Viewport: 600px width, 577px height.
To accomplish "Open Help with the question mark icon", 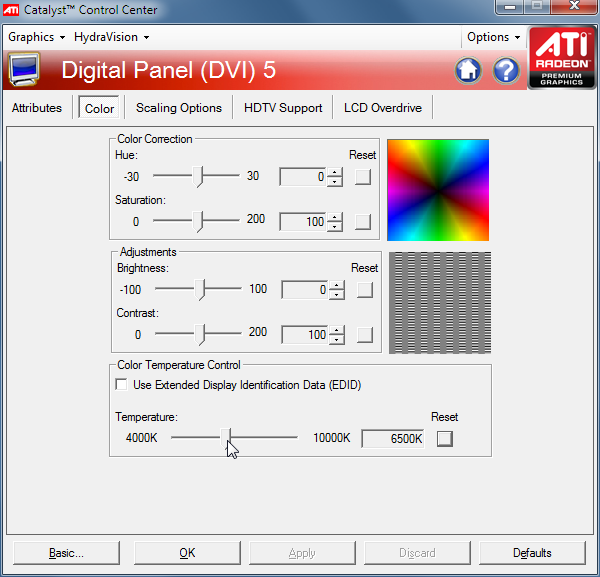I will click(x=506, y=70).
